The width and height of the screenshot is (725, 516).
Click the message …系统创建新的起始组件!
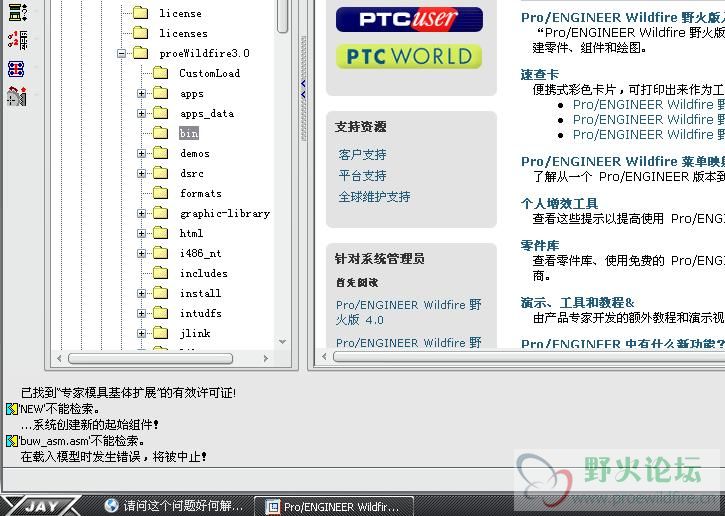click(90, 424)
